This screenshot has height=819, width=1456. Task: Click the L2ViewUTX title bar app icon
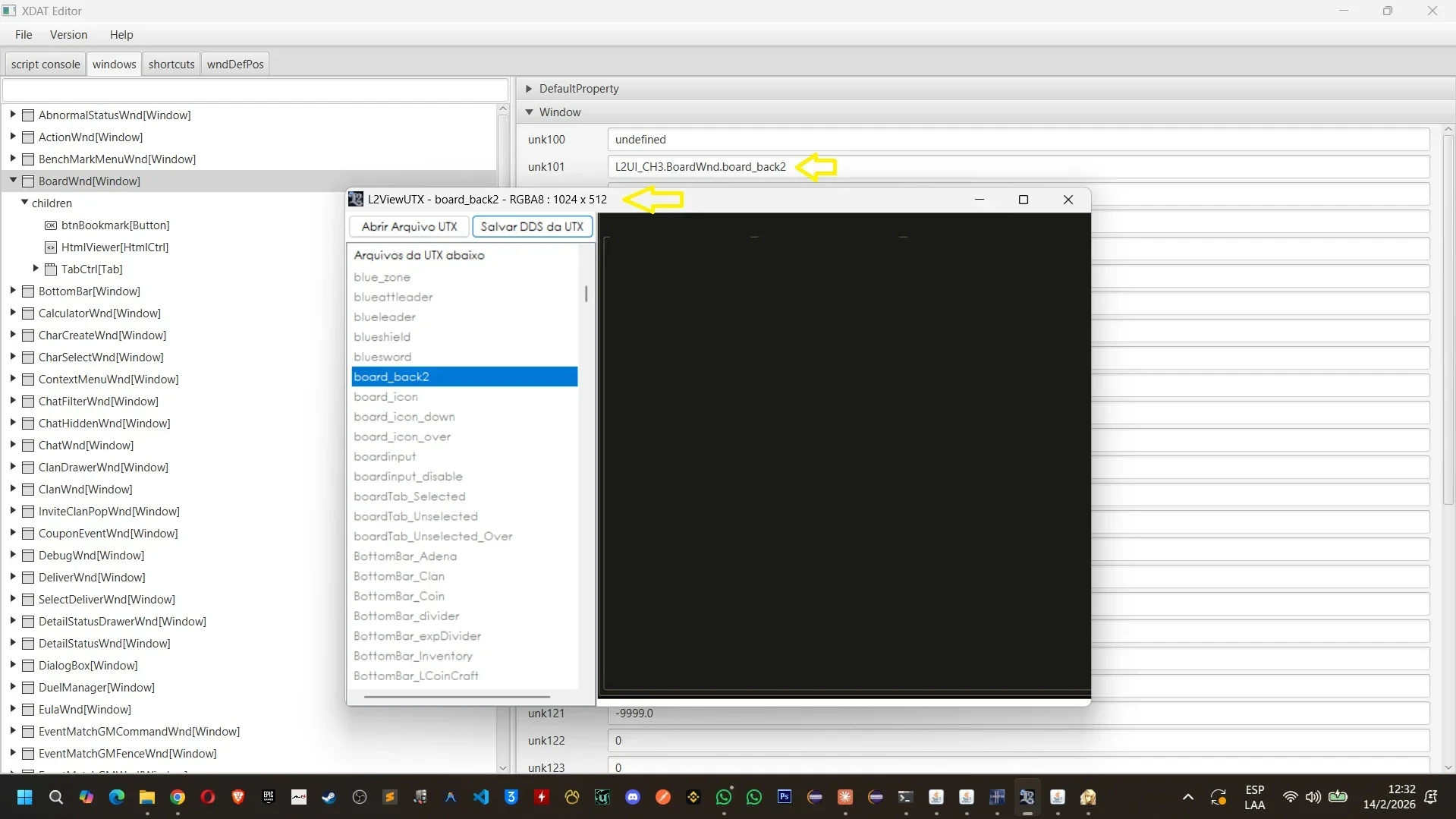[x=356, y=200]
